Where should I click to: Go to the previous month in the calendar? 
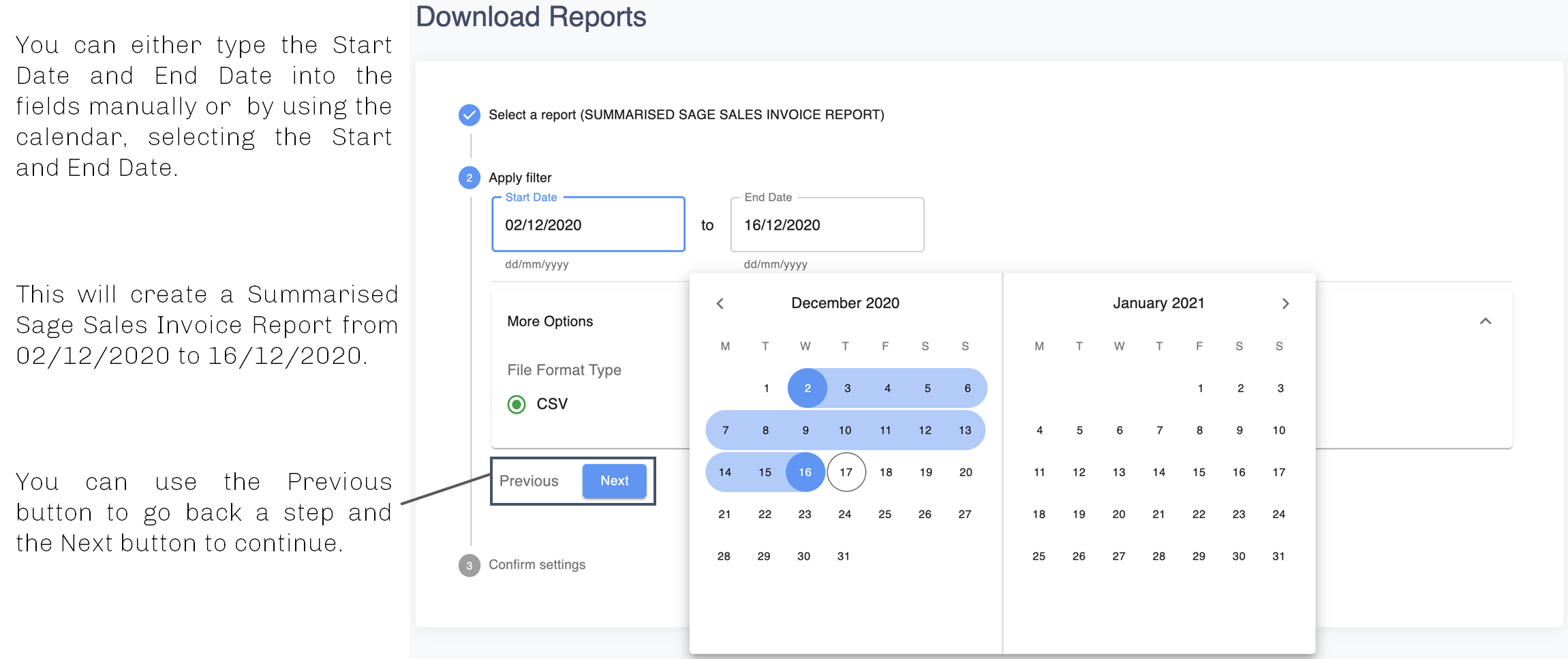720,303
